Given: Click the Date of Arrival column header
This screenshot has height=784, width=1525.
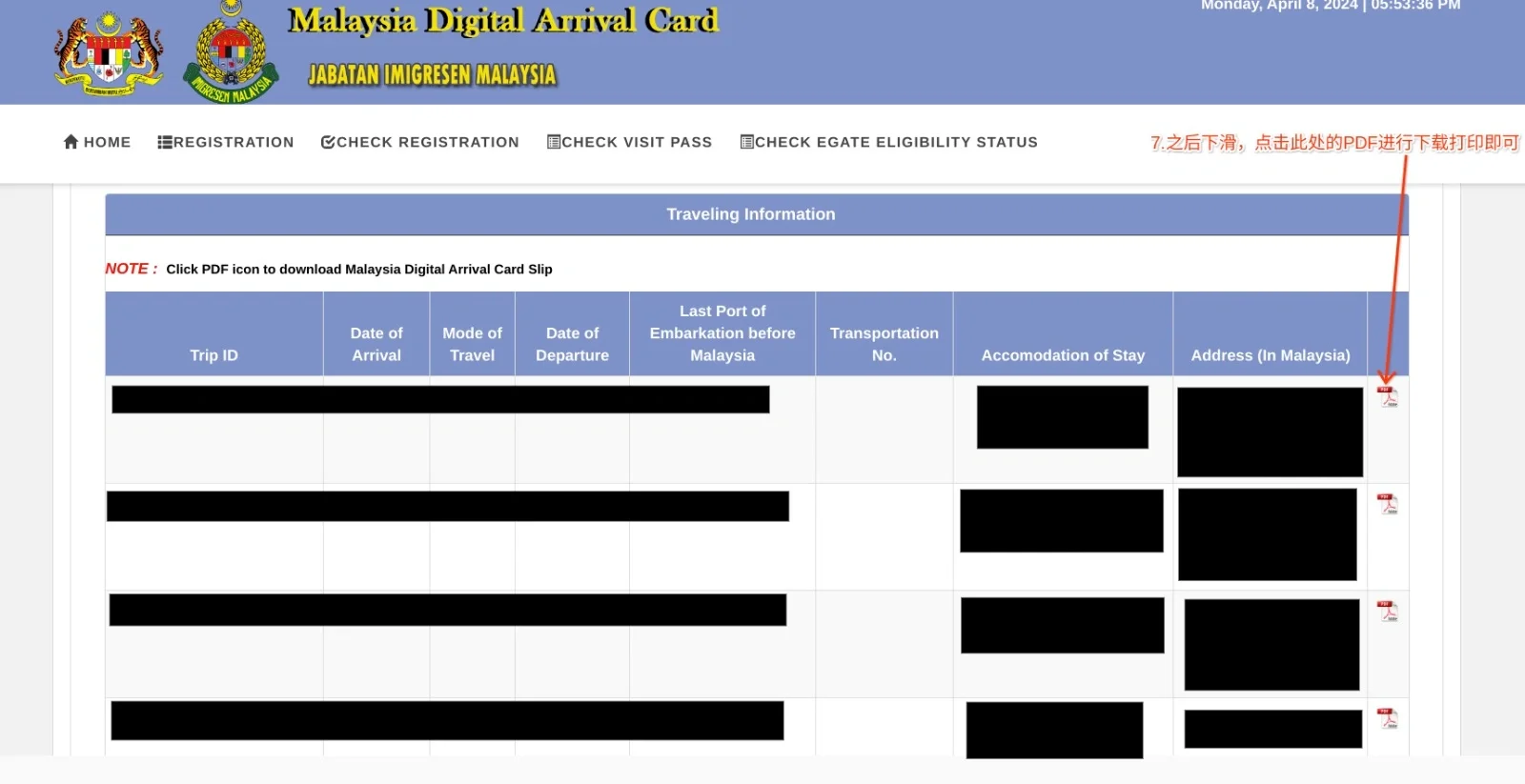Looking at the screenshot, I should (x=376, y=344).
